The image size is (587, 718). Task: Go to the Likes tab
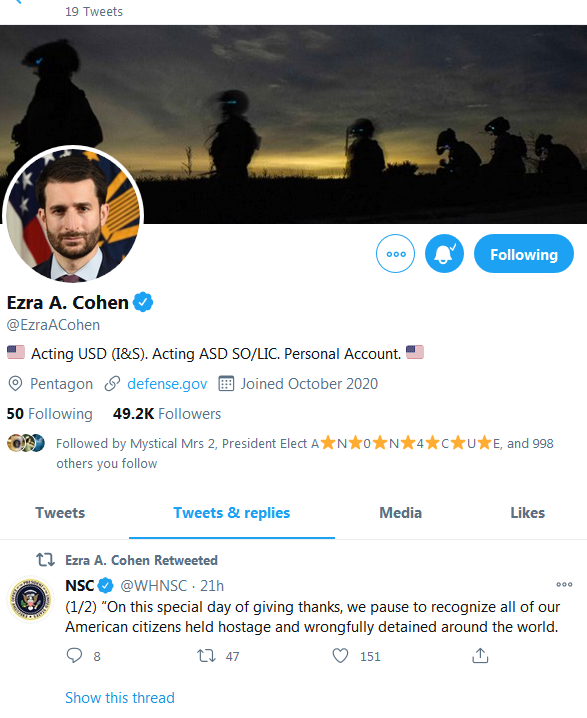click(x=527, y=513)
